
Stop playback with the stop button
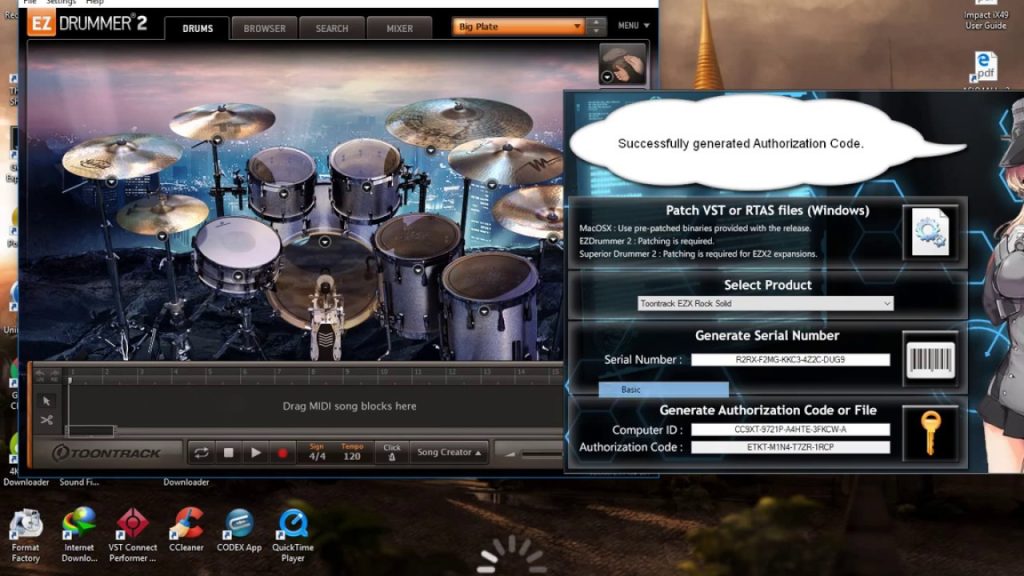click(x=229, y=453)
